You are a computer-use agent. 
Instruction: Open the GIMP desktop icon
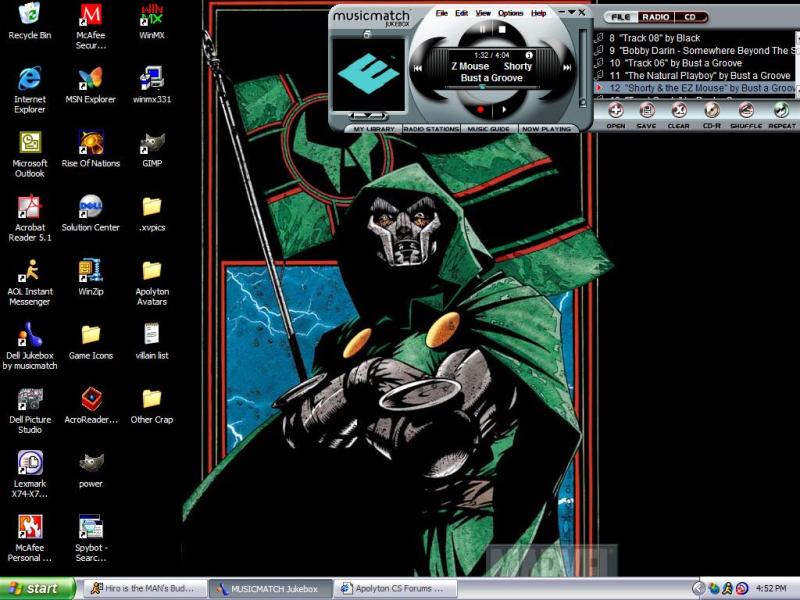click(152, 148)
